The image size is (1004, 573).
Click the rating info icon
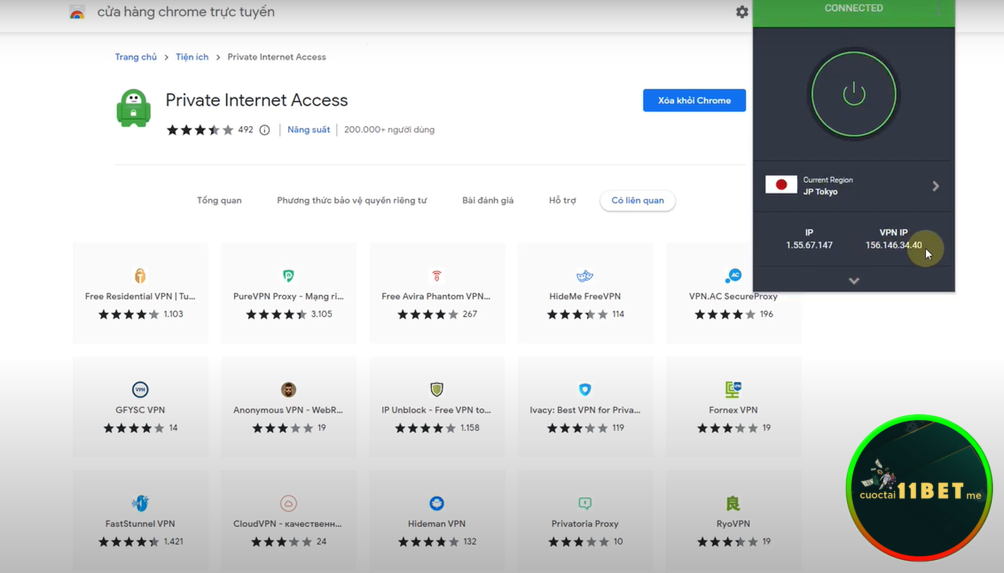point(264,130)
